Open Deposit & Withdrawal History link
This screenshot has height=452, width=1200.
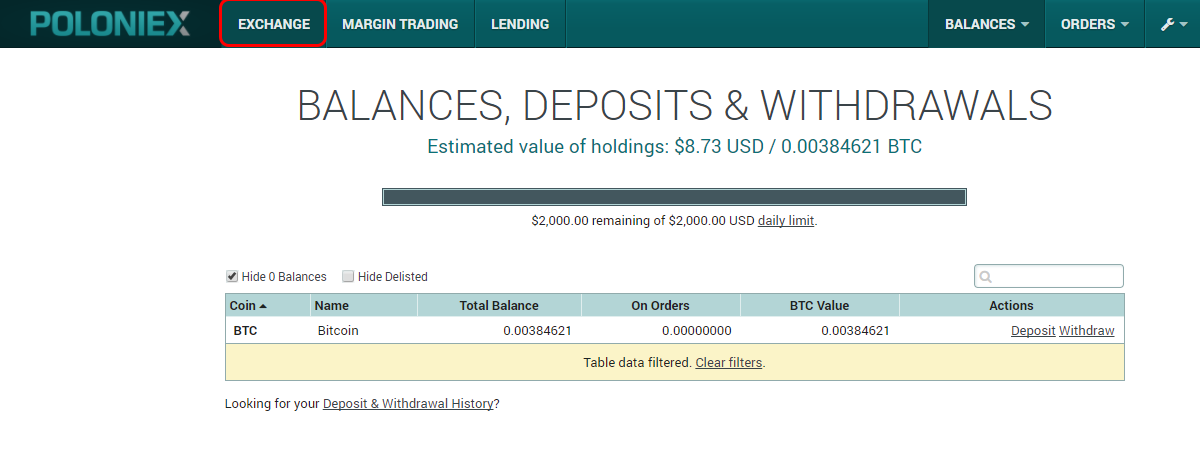[x=408, y=404]
